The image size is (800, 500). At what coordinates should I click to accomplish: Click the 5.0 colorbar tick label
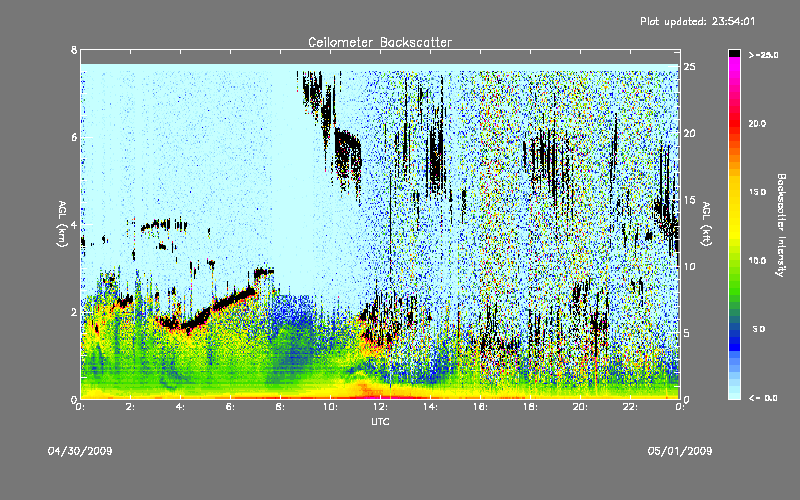tap(759, 329)
